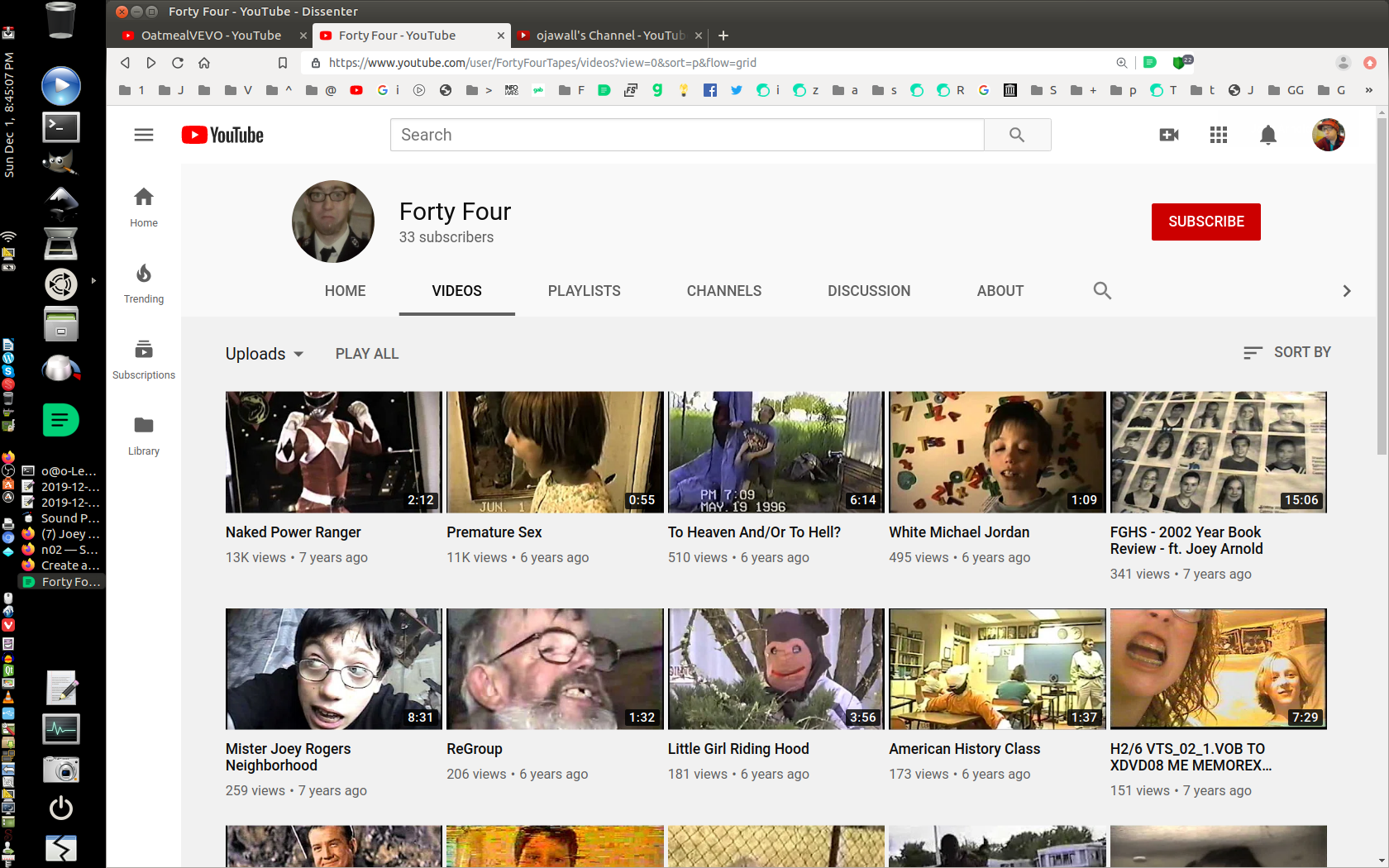Open To Heaven And/Or To Hell? title
1389x868 pixels.
point(754,532)
